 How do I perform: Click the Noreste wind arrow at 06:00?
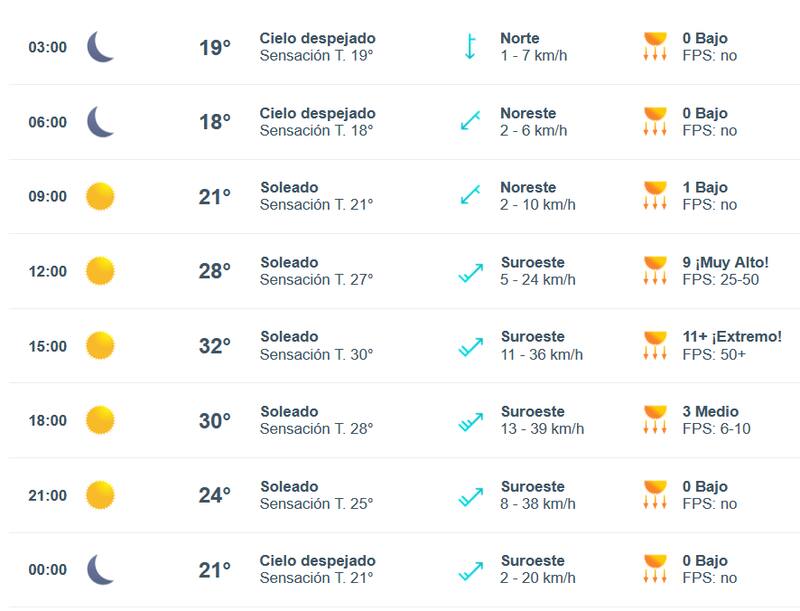(470, 122)
